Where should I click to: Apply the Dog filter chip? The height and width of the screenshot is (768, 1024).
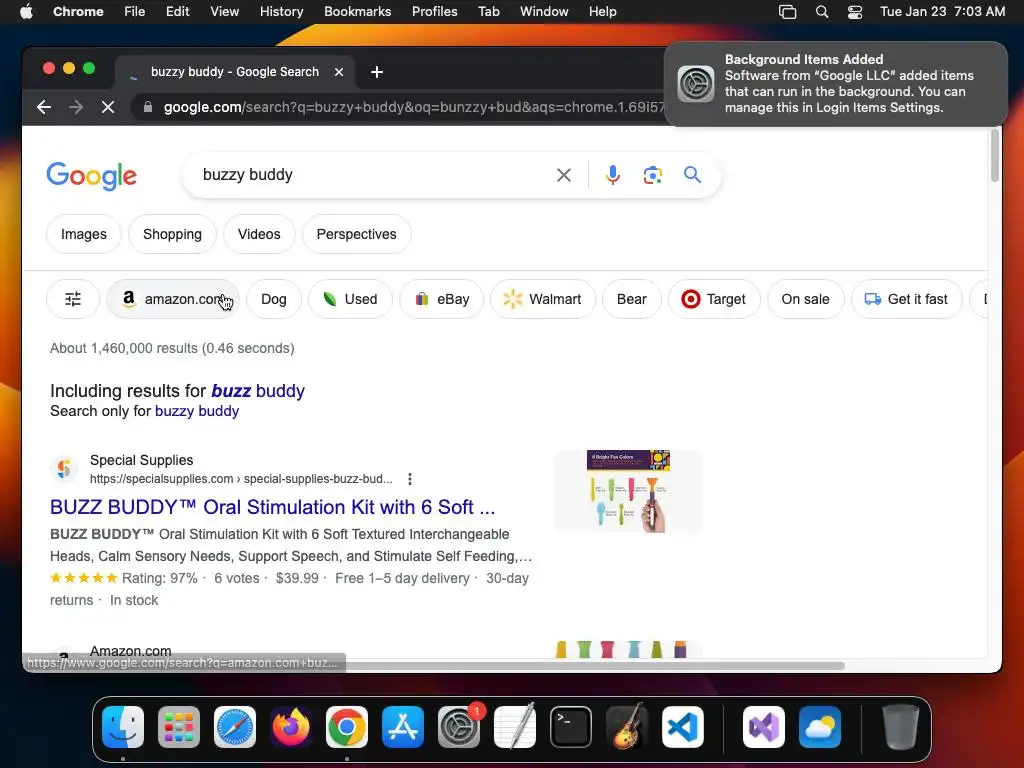coord(274,299)
